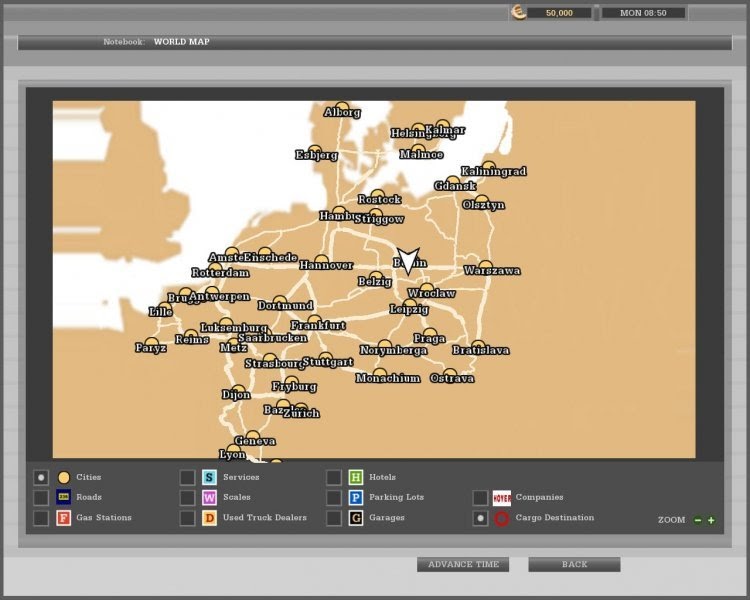This screenshot has height=600, width=750.
Task: Click the Alborg city marker
Action: (x=342, y=106)
